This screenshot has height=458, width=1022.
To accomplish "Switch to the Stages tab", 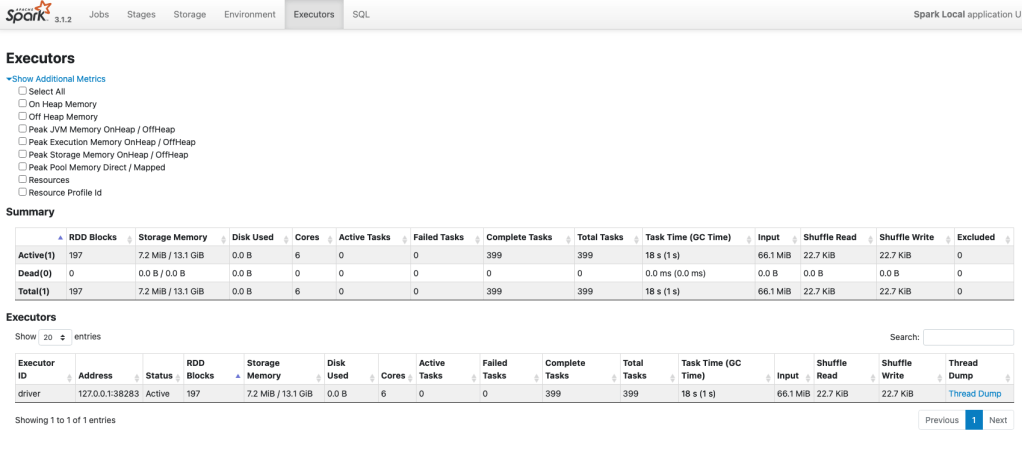I will [141, 15].
